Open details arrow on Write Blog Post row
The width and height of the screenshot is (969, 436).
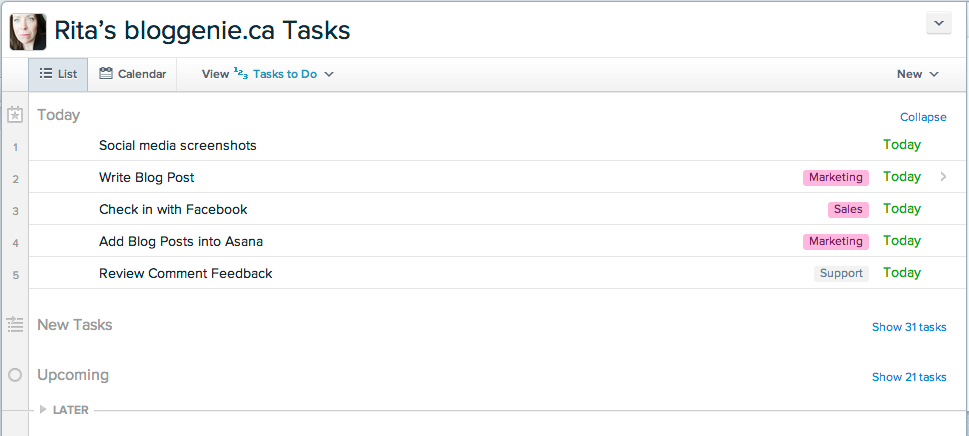click(x=943, y=177)
